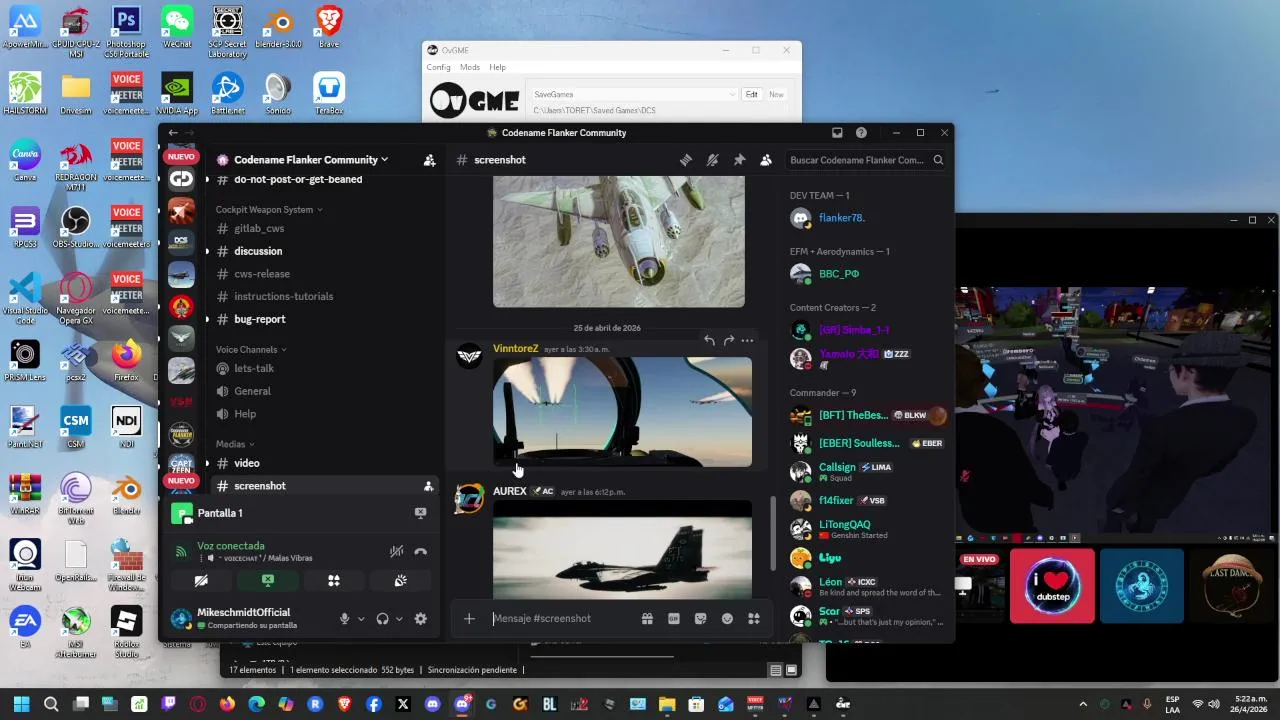Show hidden system tray icons chevron
Screen dimensions: 1280x720
(x=1083, y=704)
